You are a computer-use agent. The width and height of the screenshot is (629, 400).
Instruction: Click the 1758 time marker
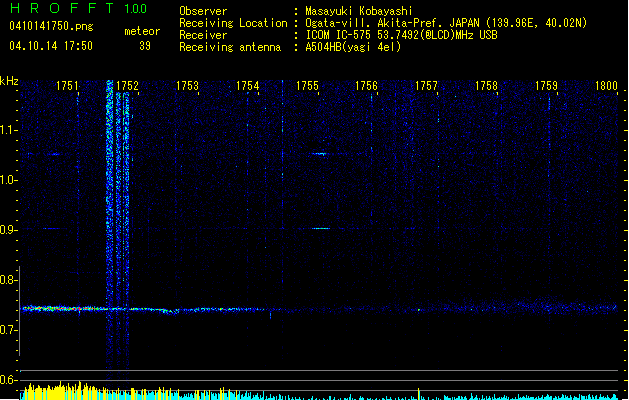(486, 86)
